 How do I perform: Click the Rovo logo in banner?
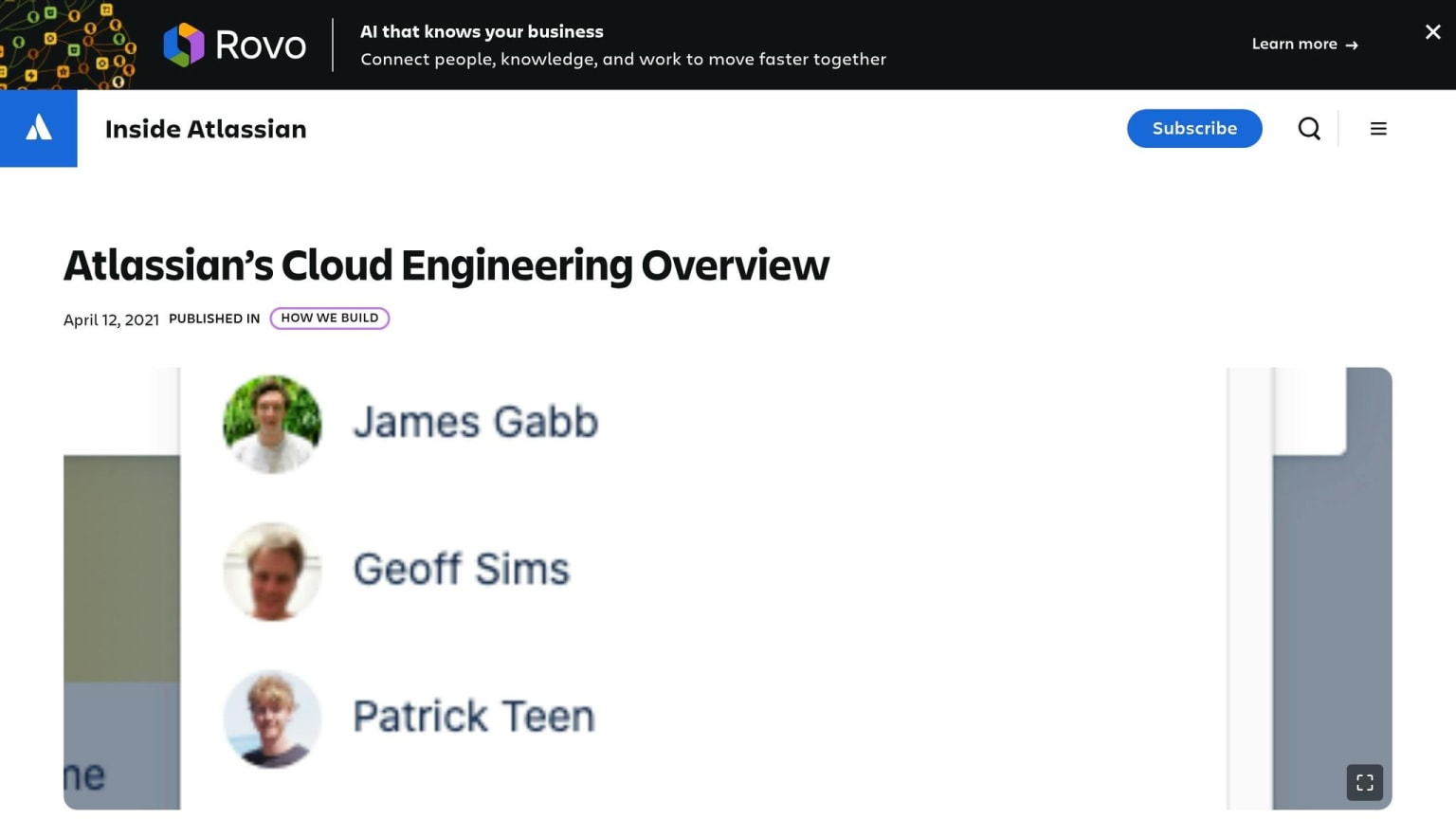234,45
